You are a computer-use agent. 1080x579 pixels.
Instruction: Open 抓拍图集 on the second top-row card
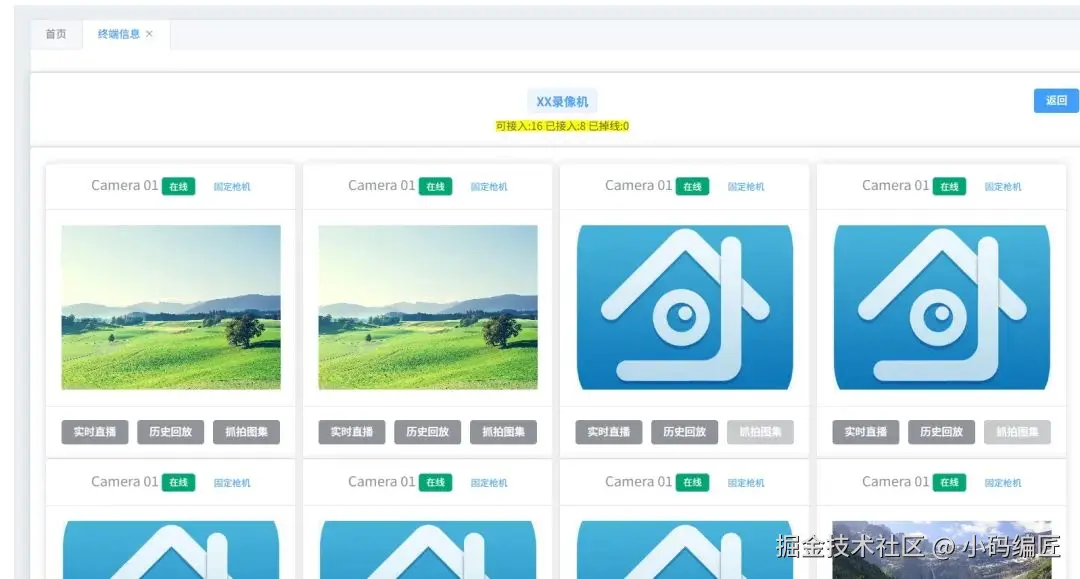click(x=503, y=432)
